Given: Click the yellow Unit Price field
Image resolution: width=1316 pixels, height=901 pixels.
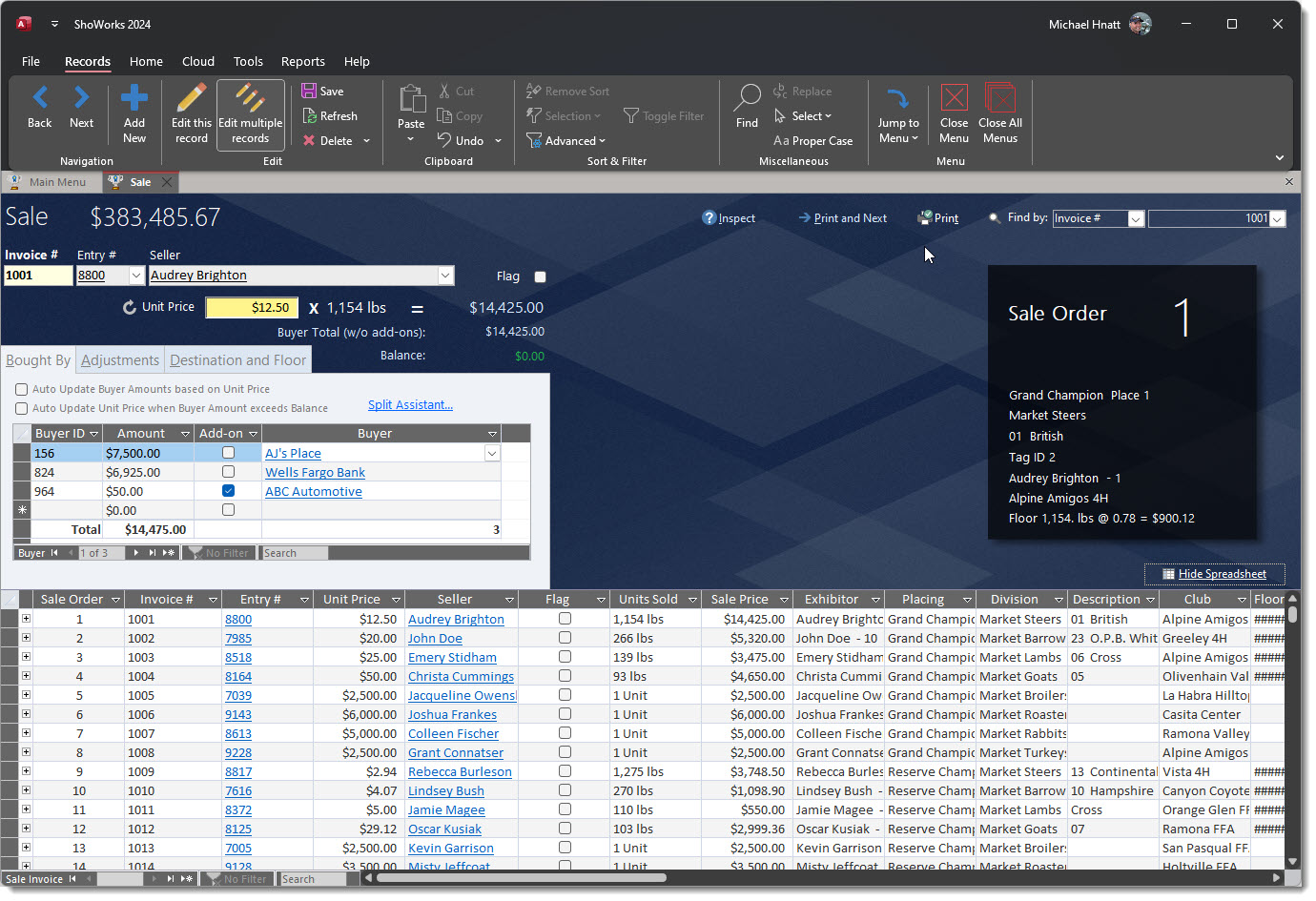Looking at the screenshot, I should coord(252,307).
